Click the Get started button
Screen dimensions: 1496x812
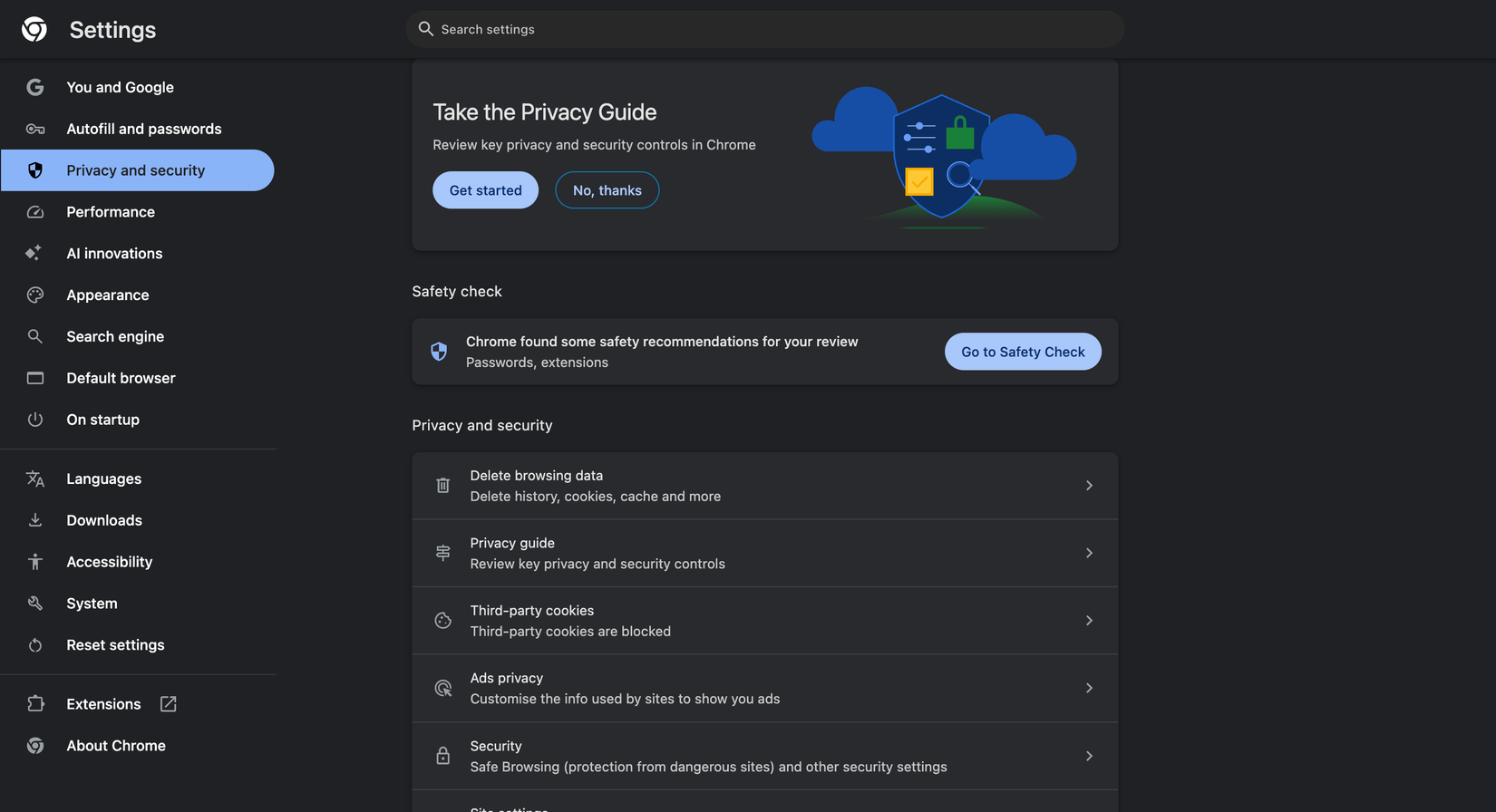[485, 189]
